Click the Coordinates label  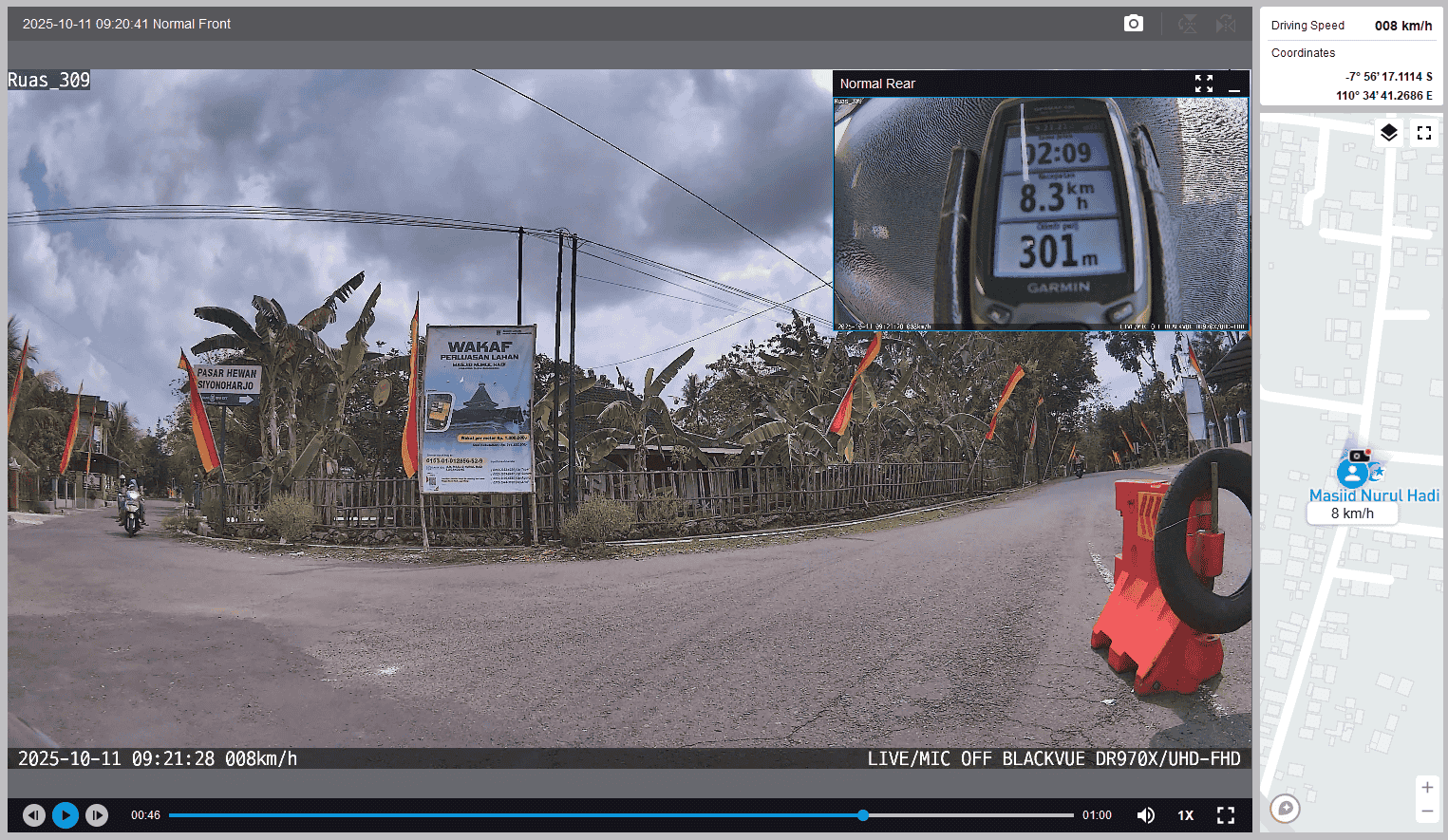pos(1303,53)
